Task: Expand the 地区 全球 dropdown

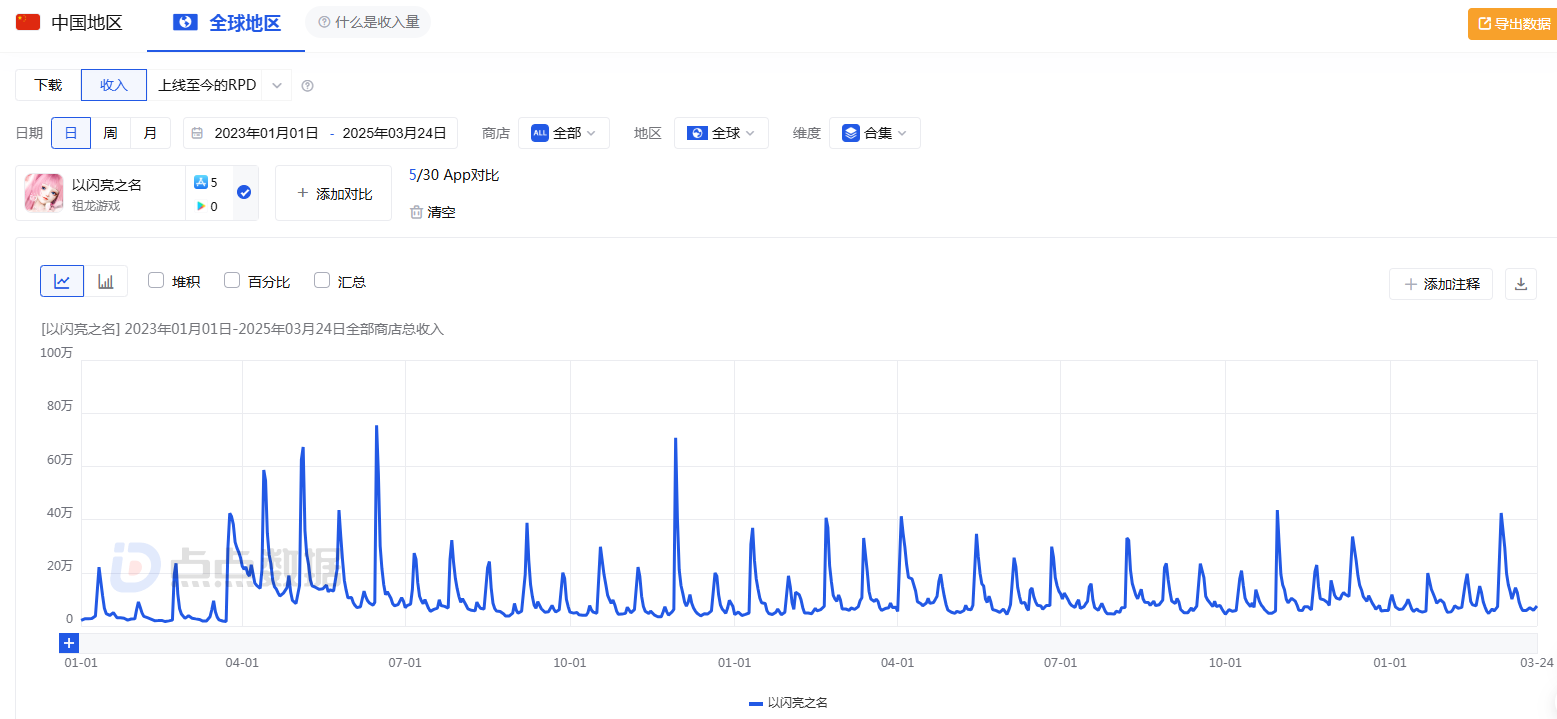Action: tap(721, 133)
